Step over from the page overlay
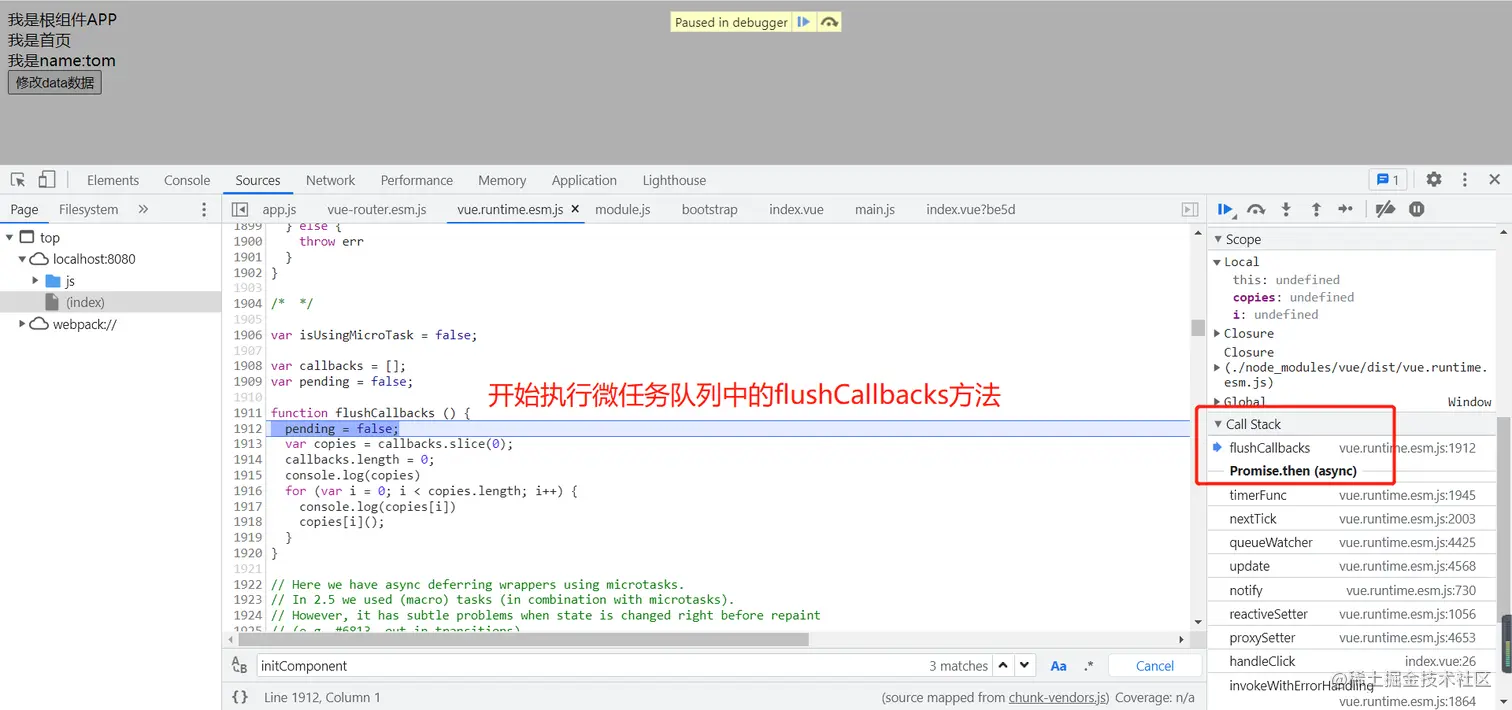 [x=829, y=22]
